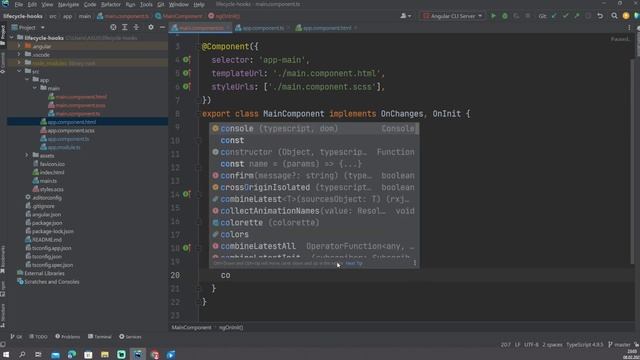Viewport: 640px width, 360px height.
Task: Collapse the main folder
Action: click(x=35, y=88)
